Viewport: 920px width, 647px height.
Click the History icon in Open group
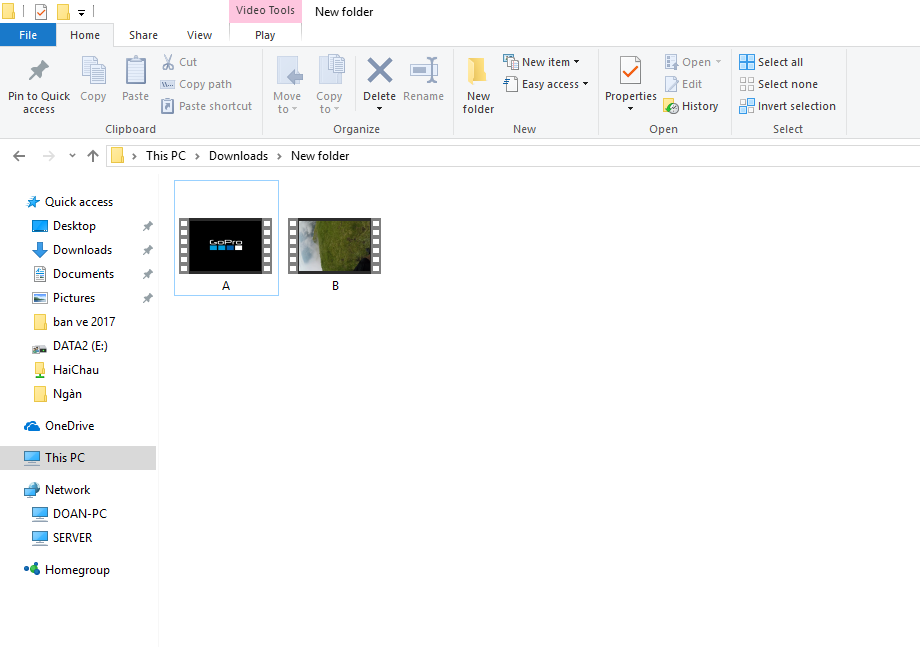coord(672,106)
